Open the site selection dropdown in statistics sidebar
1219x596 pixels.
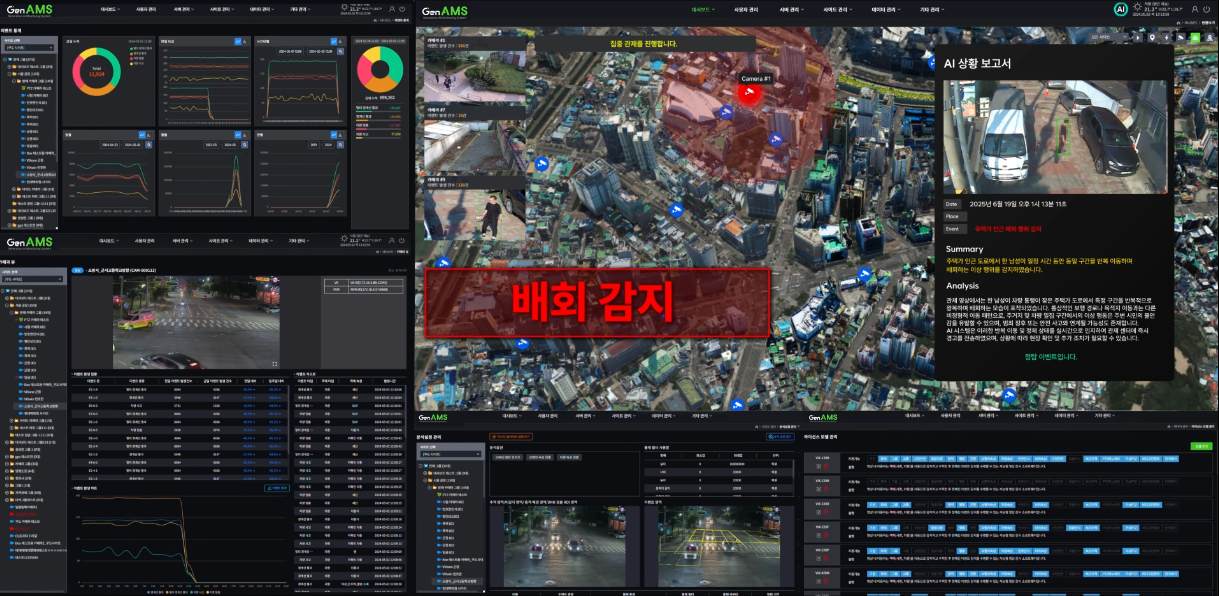[x=31, y=47]
